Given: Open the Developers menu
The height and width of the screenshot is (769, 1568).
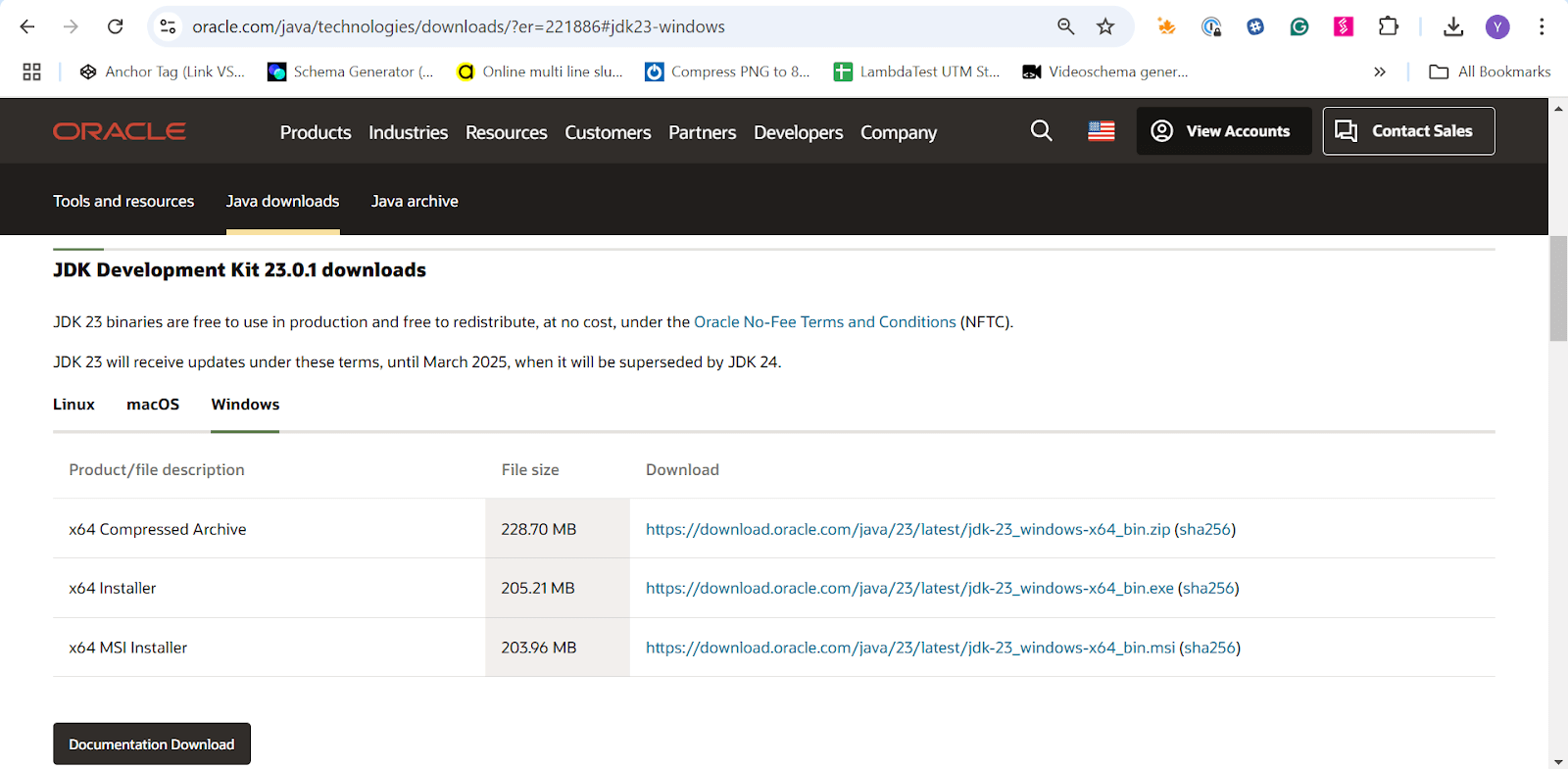Looking at the screenshot, I should [798, 132].
